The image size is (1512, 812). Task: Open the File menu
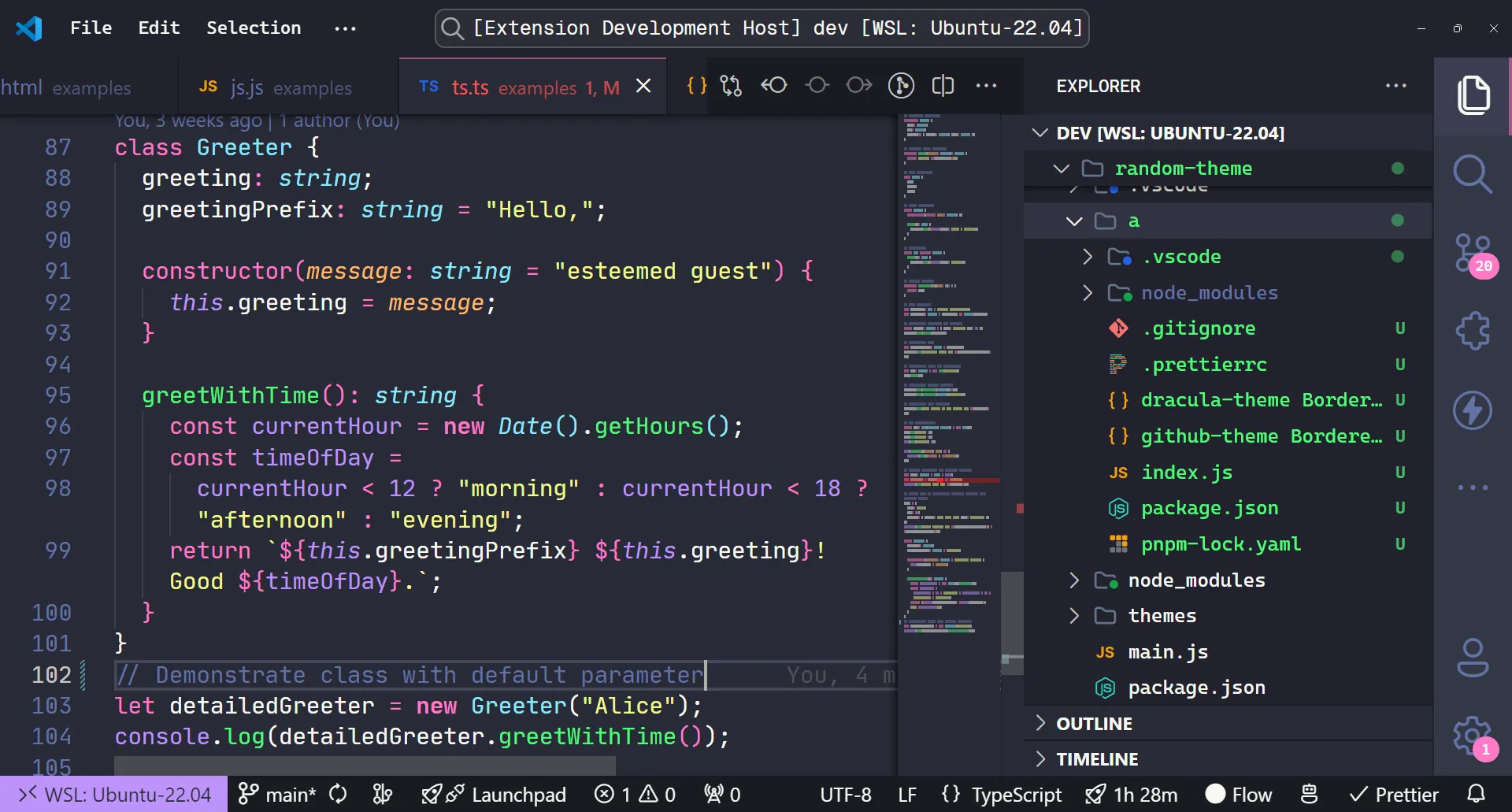pyautogui.click(x=91, y=28)
